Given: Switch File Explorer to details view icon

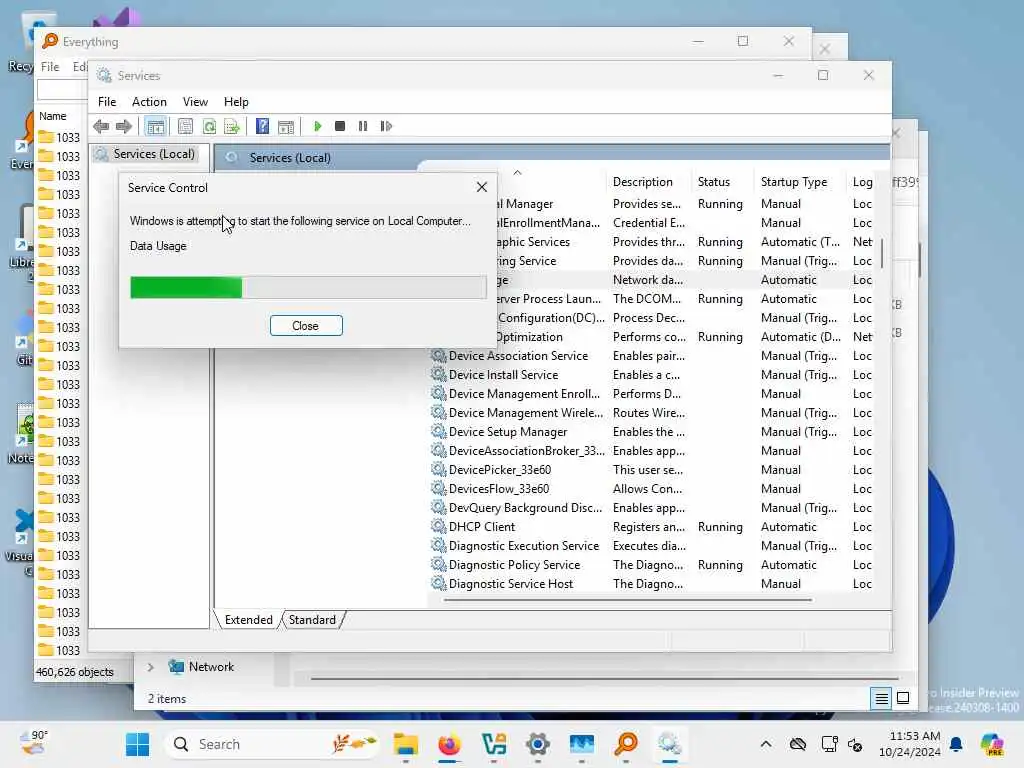Looking at the screenshot, I should click(x=881, y=698).
